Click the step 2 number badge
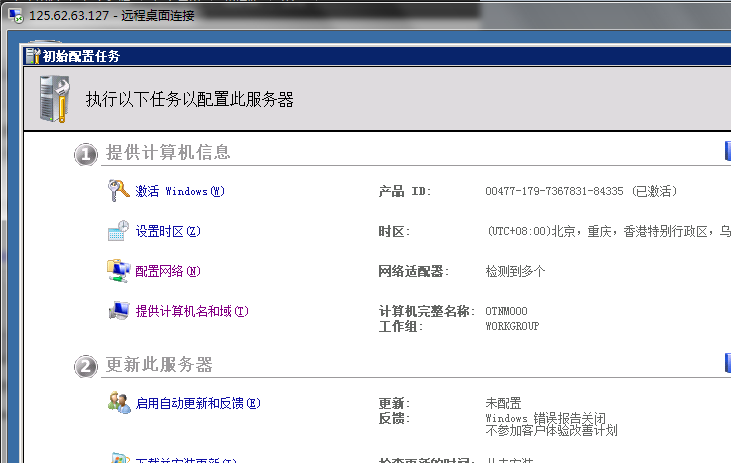The image size is (731, 463). pos(86,366)
